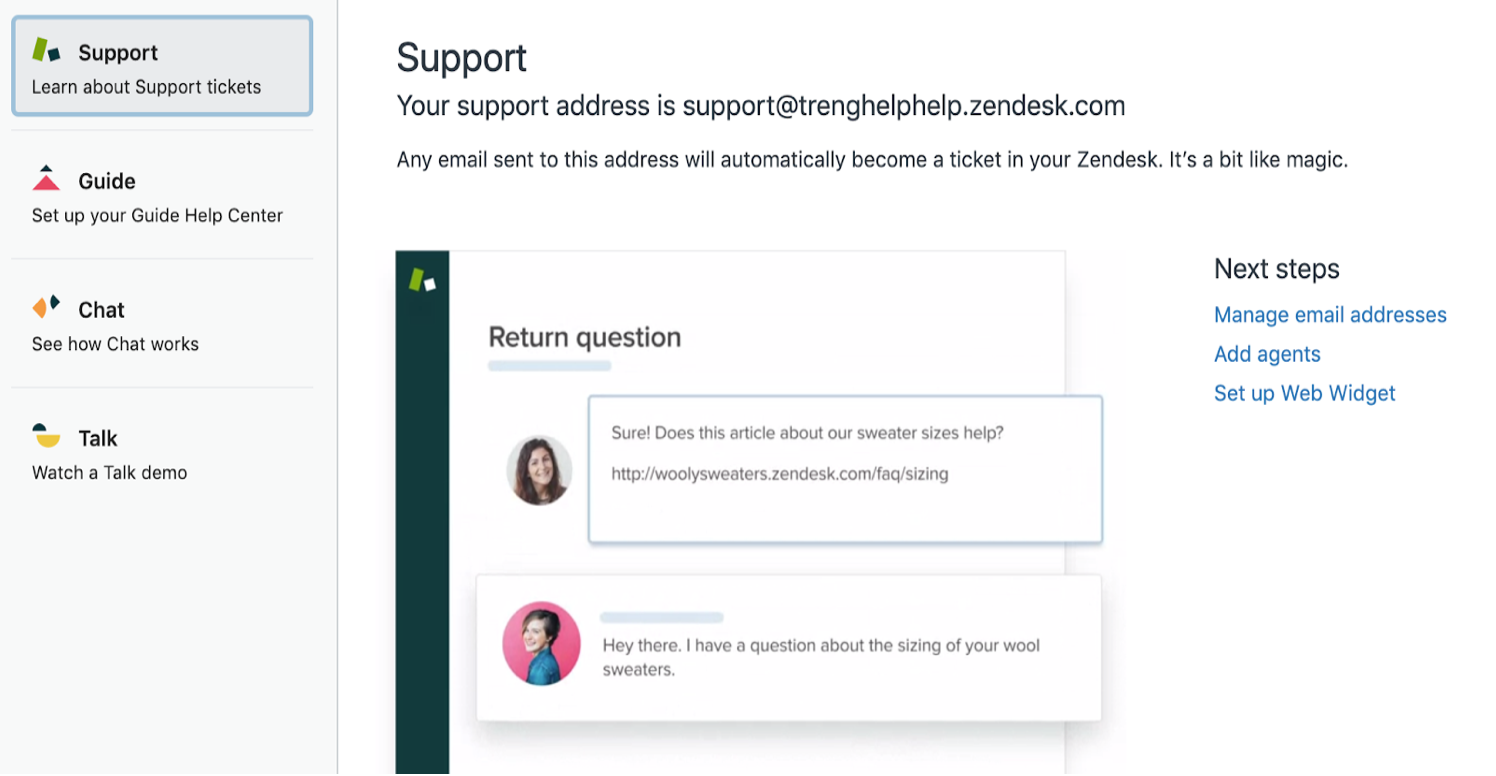Open Manage email addresses link

1330,315
